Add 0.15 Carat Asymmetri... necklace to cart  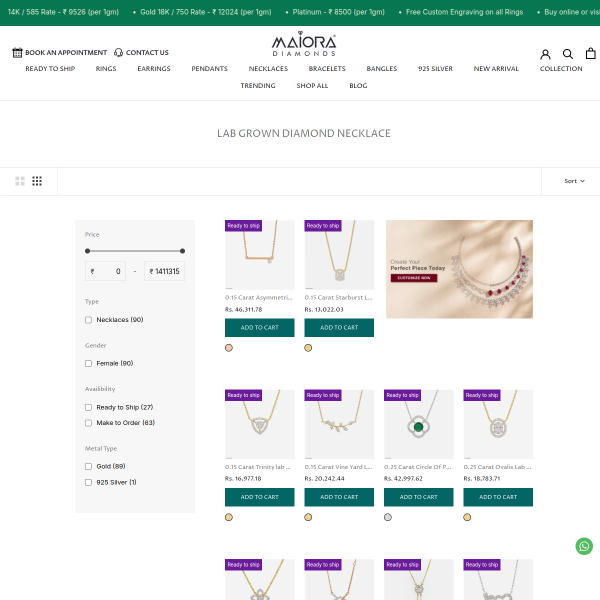point(260,328)
